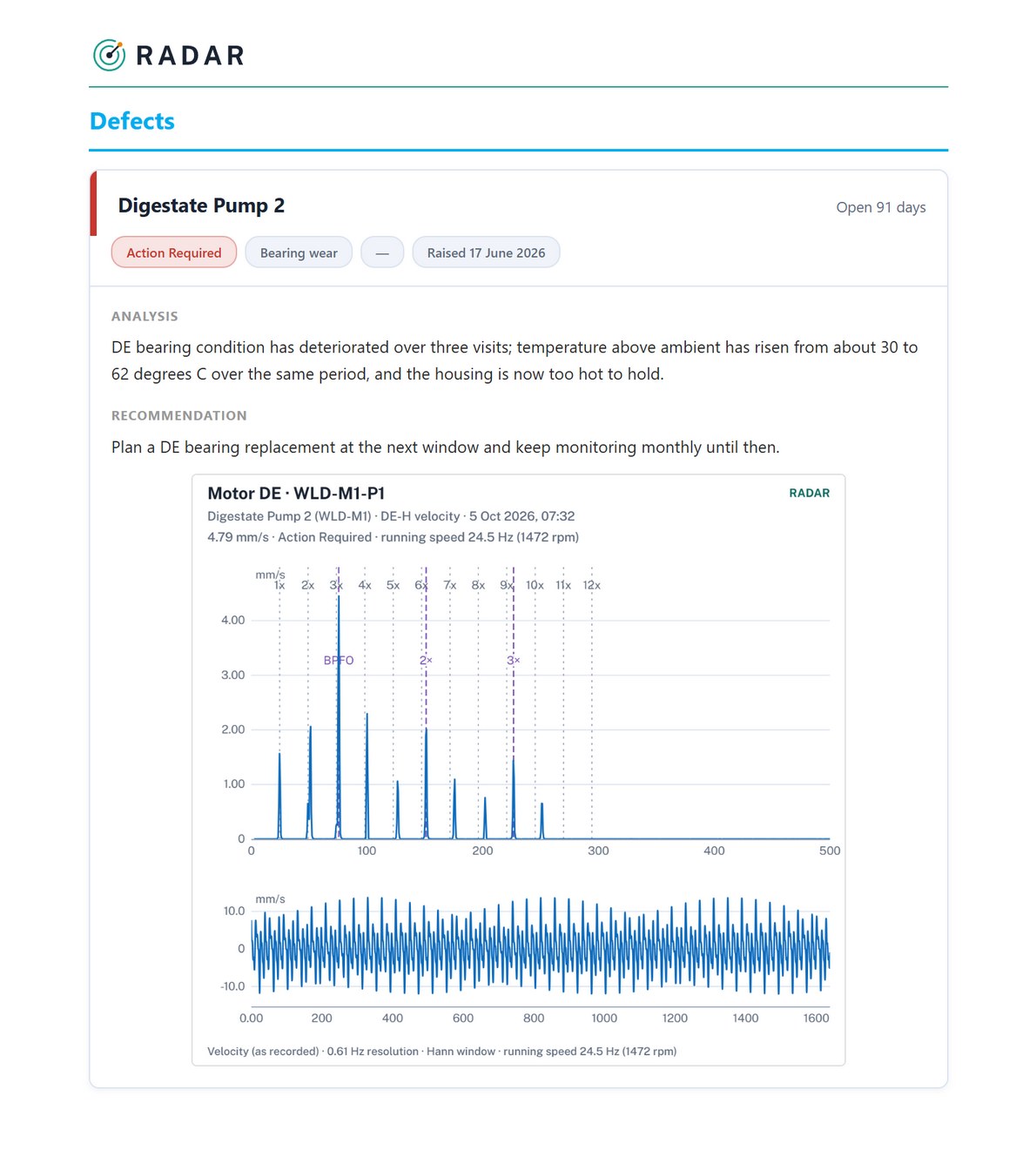Click the Raised 17 June 2026 tag

(x=486, y=252)
